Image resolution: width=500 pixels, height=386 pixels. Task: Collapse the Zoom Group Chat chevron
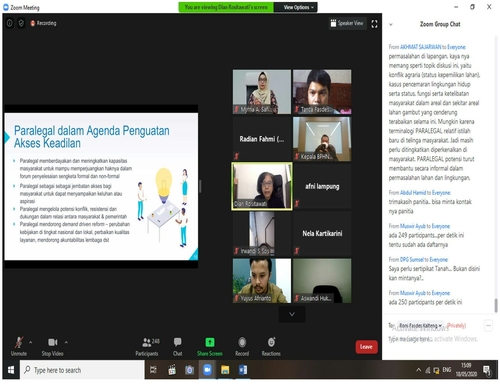point(391,24)
